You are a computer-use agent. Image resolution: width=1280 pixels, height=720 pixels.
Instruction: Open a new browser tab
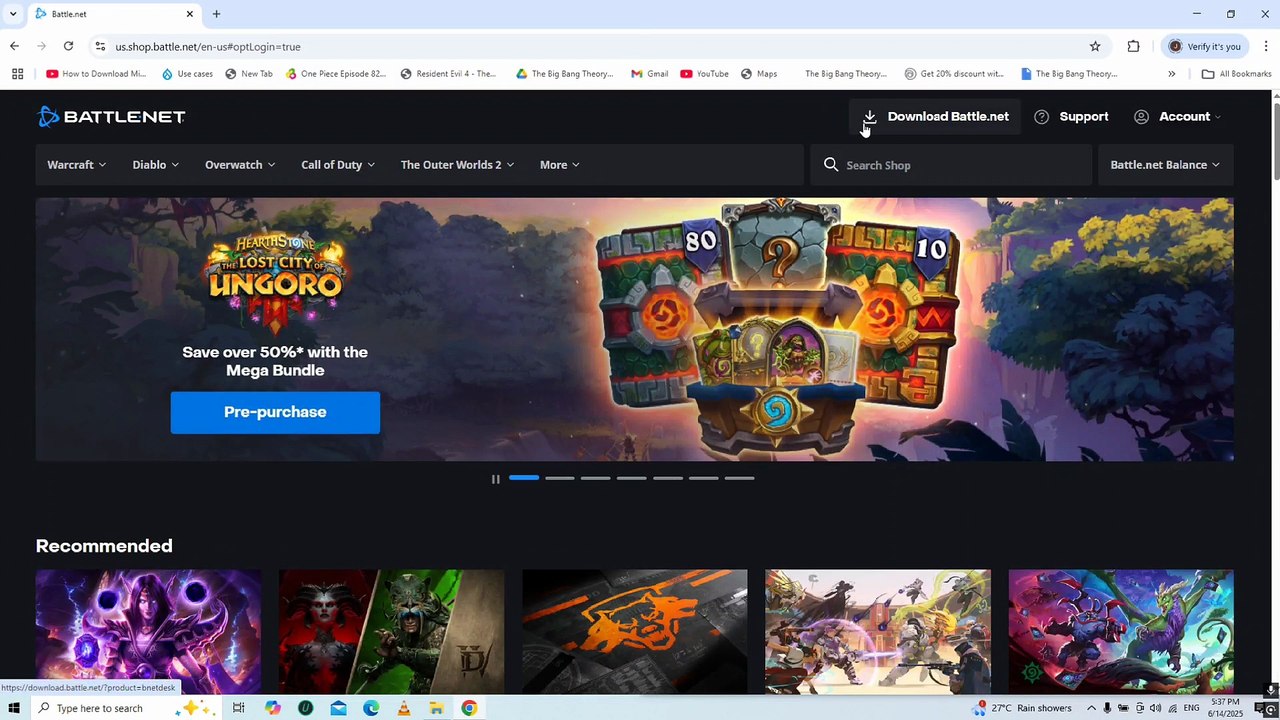point(216,14)
